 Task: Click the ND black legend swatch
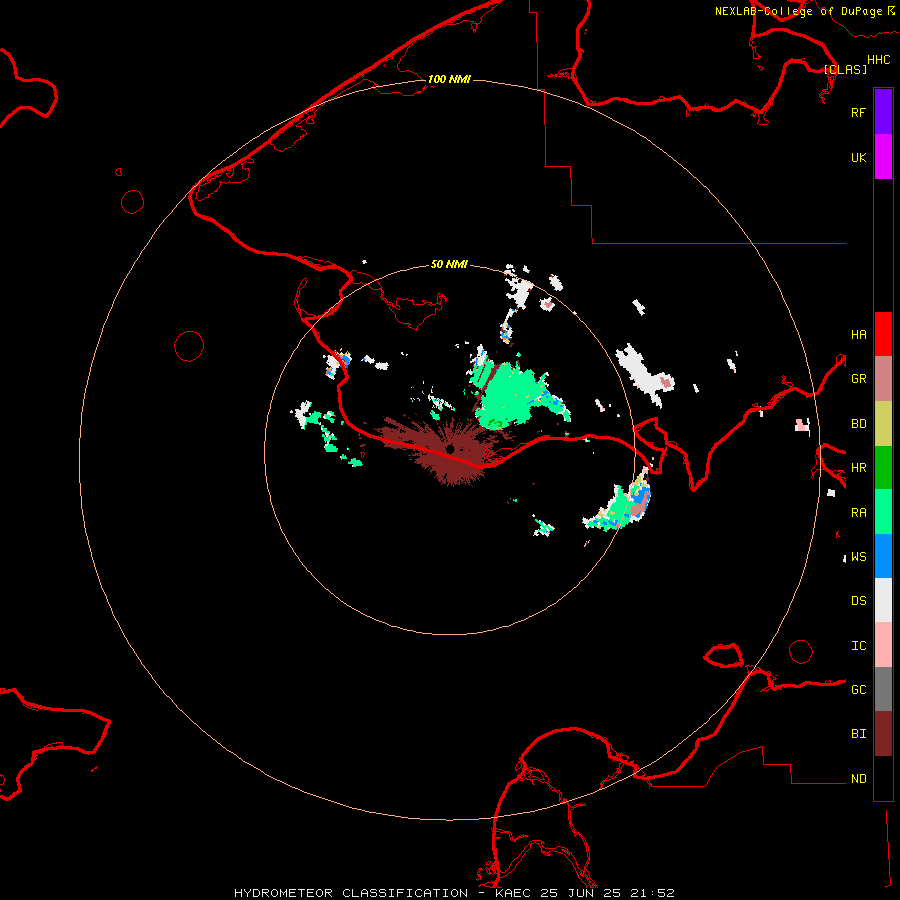click(883, 778)
